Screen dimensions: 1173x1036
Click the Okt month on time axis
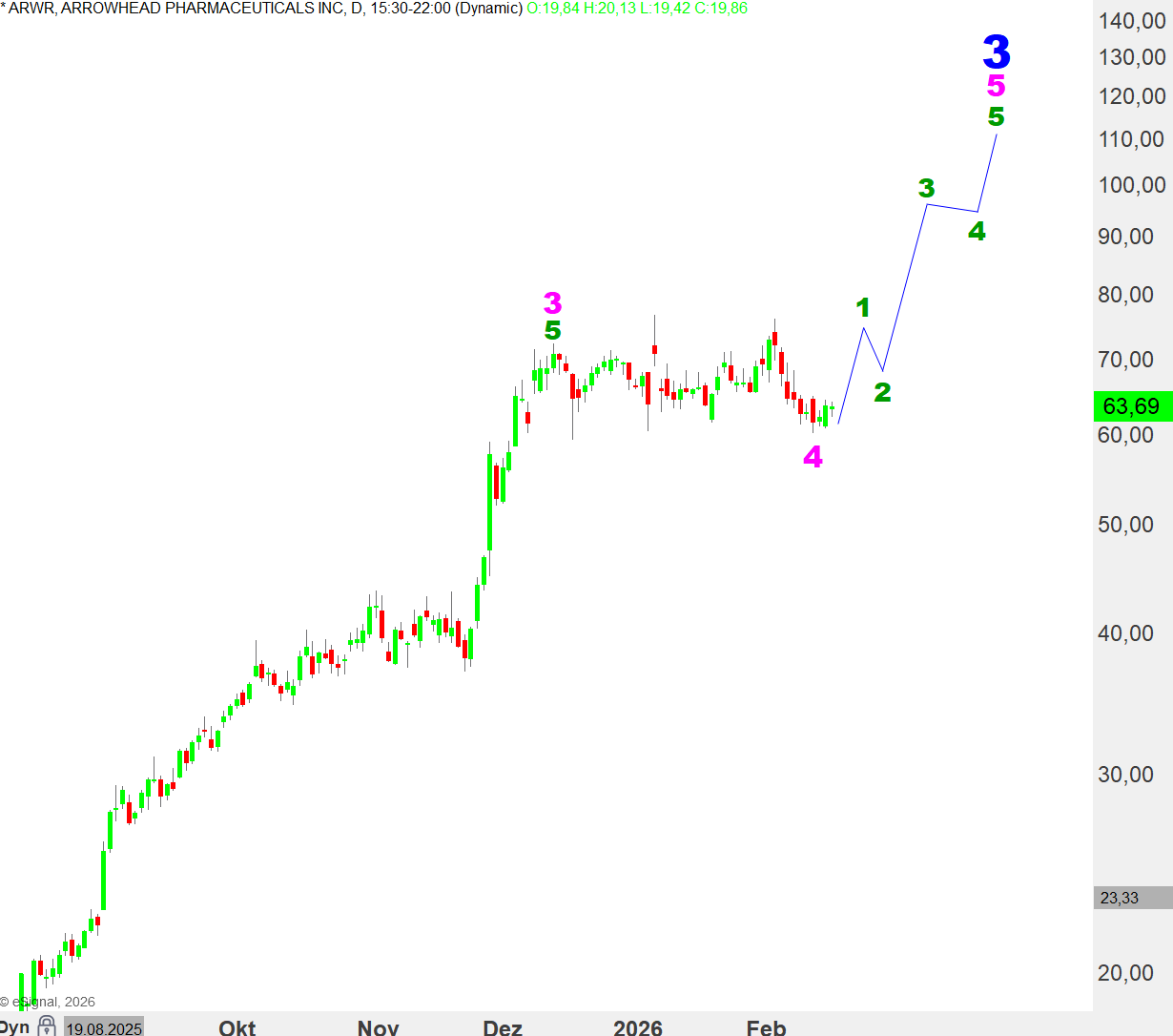237,1027
